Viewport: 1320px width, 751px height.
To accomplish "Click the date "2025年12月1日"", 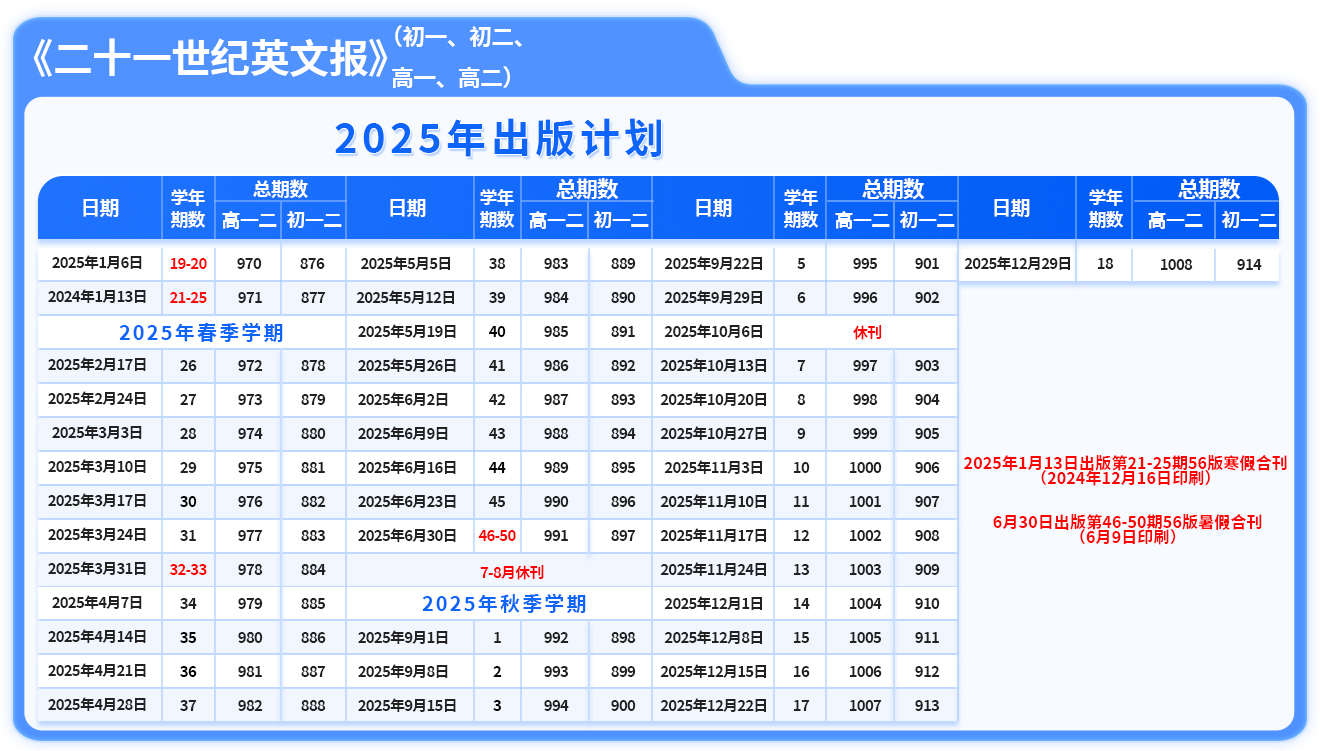I will tap(714, 604).
